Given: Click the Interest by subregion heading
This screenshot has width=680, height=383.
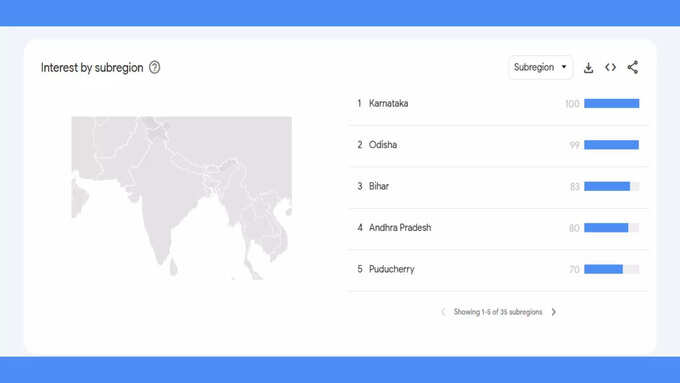Looking at the screenshot, I should click(x=92, y=68).
